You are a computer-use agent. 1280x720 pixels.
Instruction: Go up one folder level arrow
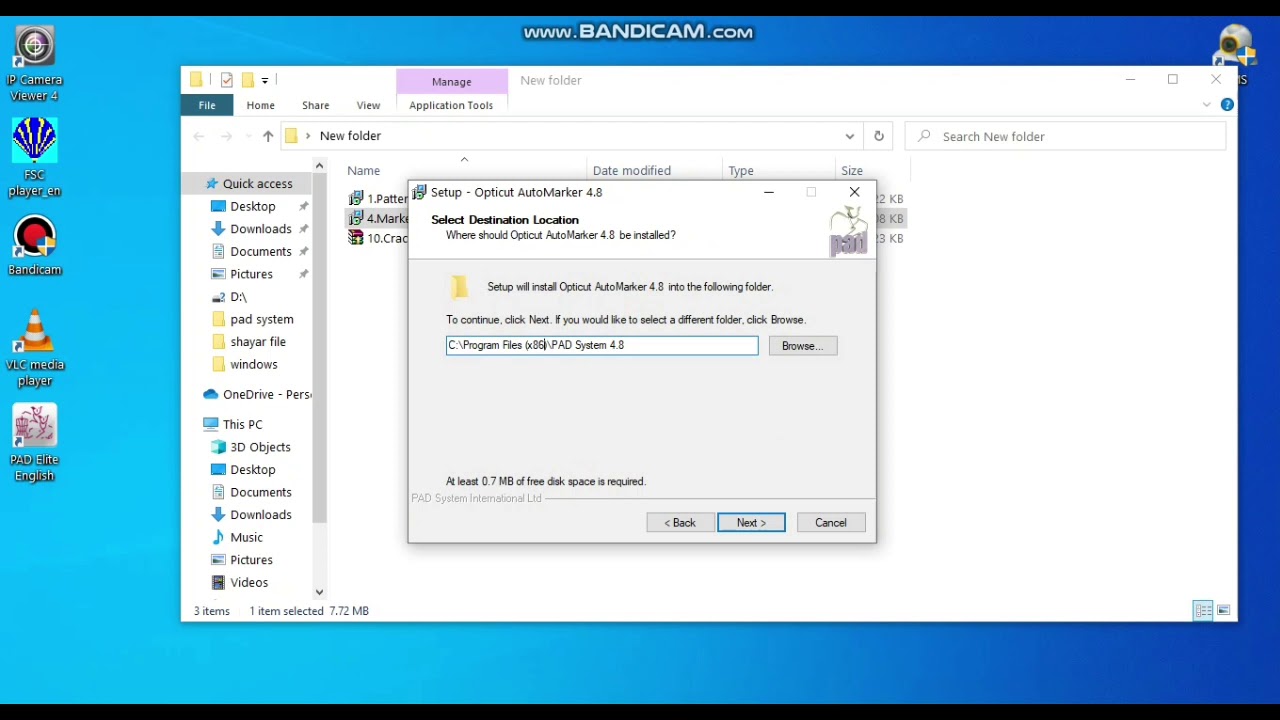pyautogui.click(x=267, y=136)
